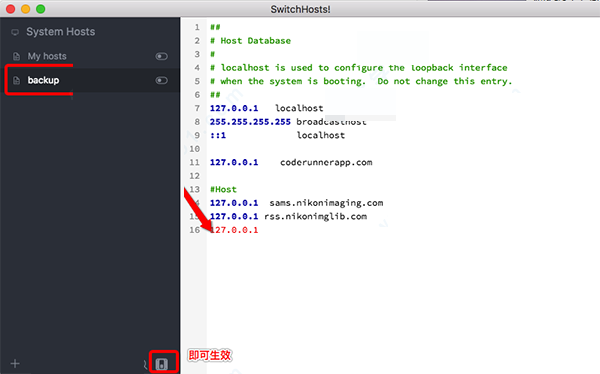Viewport: 600px width, 374px height.
Task: Click the '#Host' comment on line 13
Action: (x=223, y=189)
